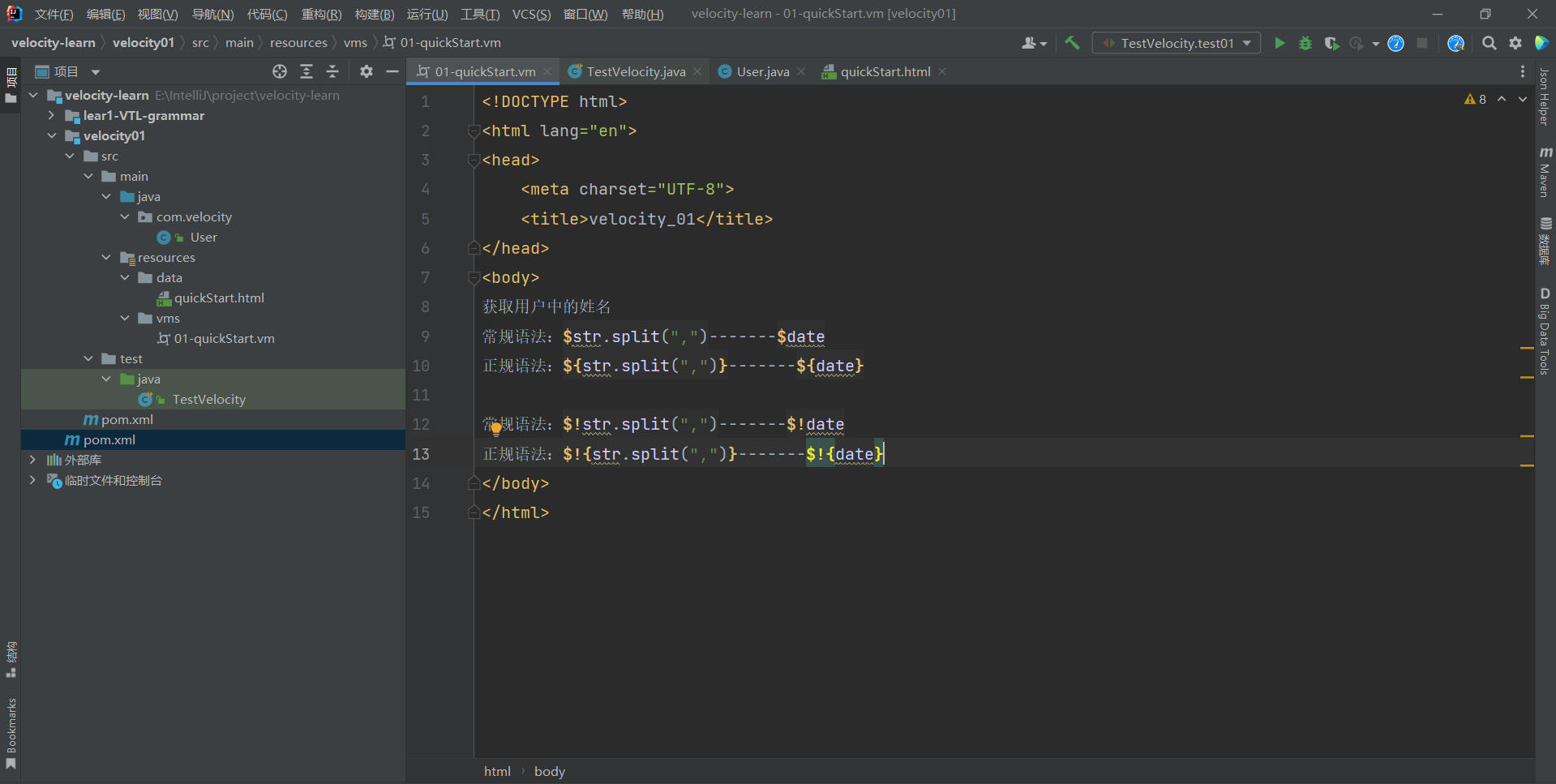Click body in the editor breadcrumb bar
The width and height of the screenshot is (1556, 784).
click(550, 771)
